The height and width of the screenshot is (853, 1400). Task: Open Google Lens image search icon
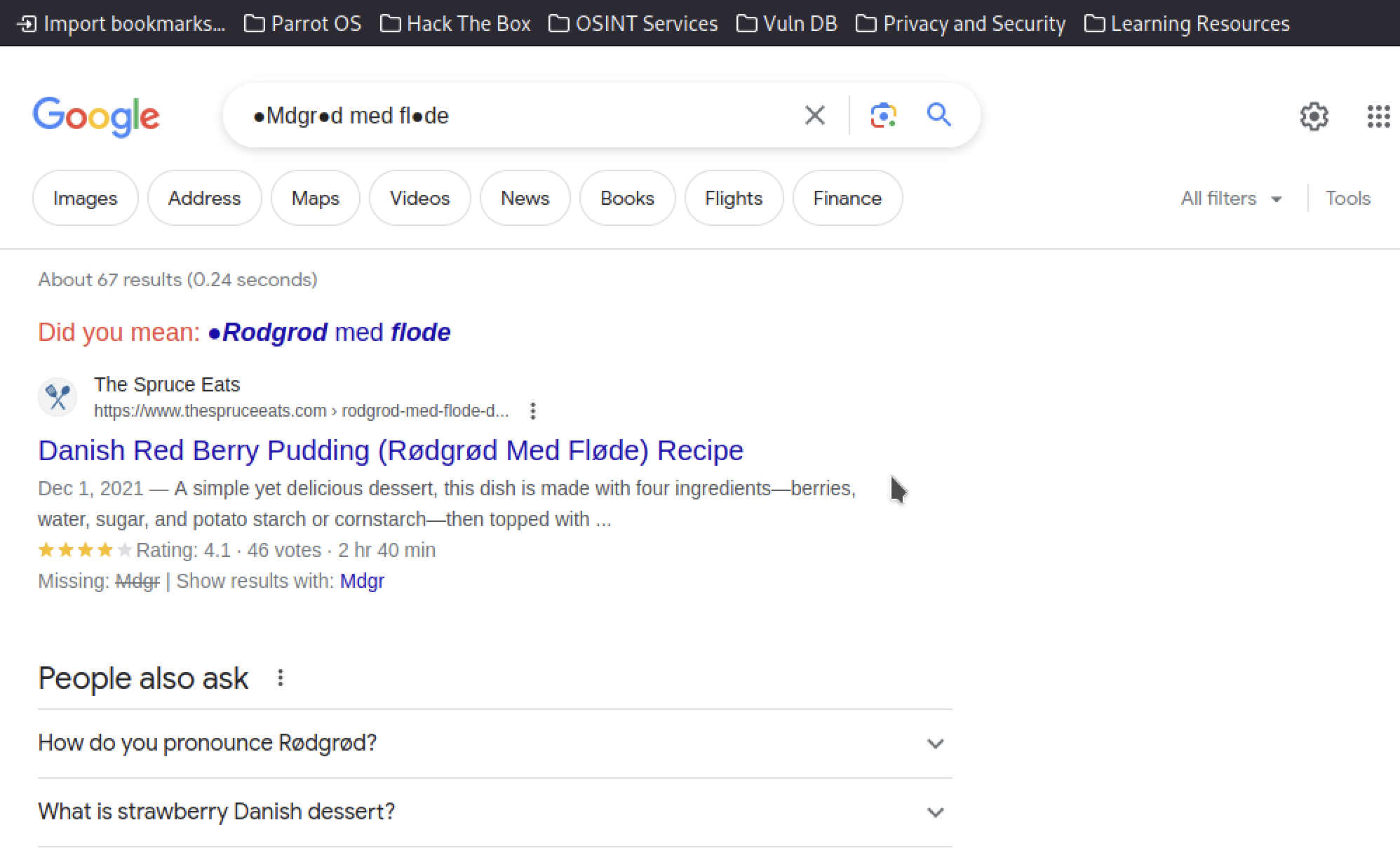pos(884,115)
